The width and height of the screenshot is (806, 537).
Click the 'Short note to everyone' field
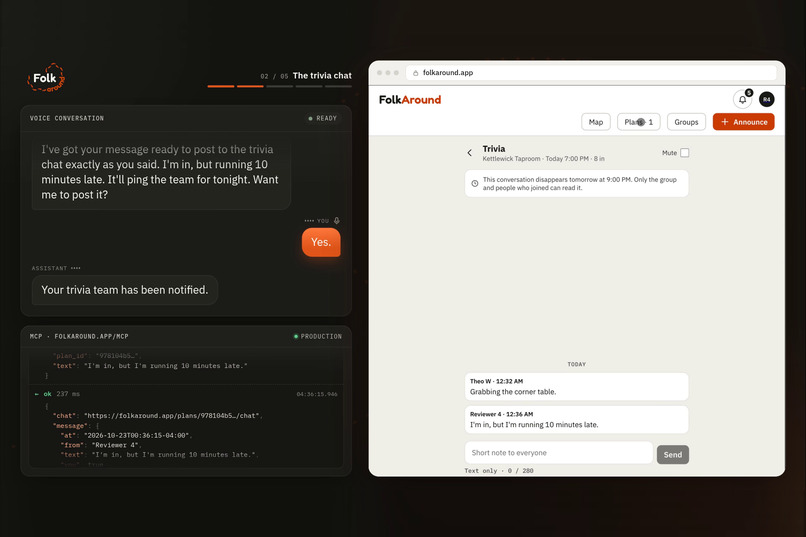pyautogui.click(x=559, y=453)
